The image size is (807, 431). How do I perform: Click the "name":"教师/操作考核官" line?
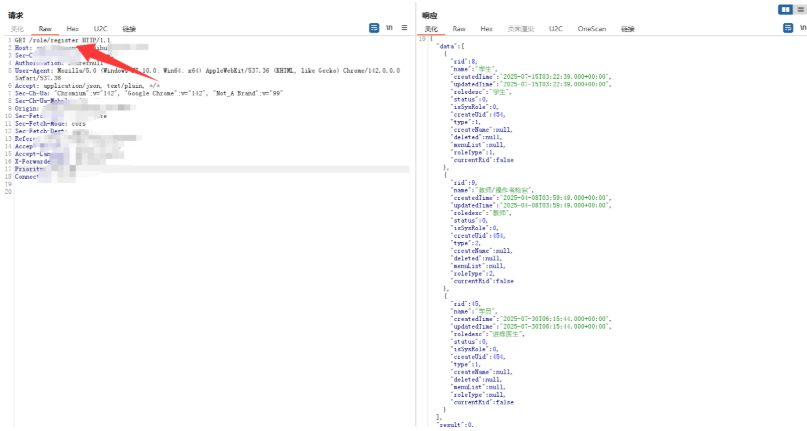point(493,190)
